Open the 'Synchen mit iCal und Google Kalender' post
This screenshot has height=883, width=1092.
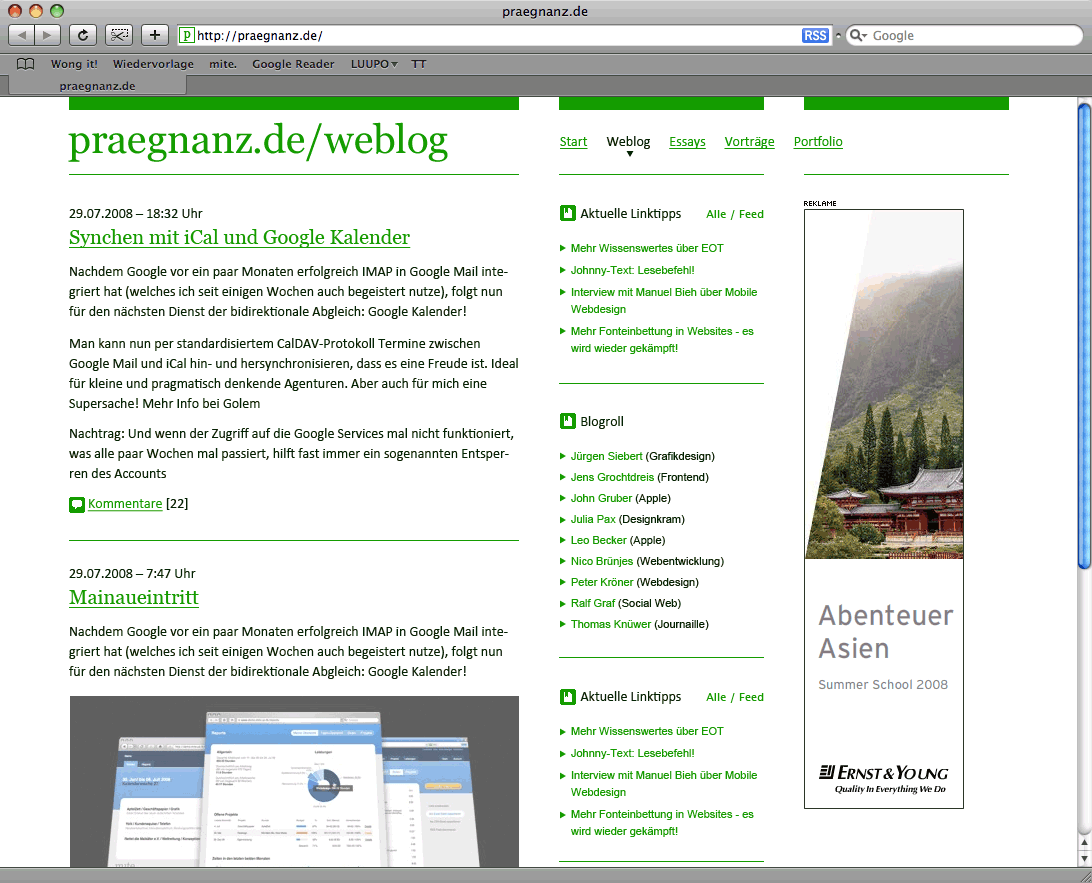(x=239, y=237)
